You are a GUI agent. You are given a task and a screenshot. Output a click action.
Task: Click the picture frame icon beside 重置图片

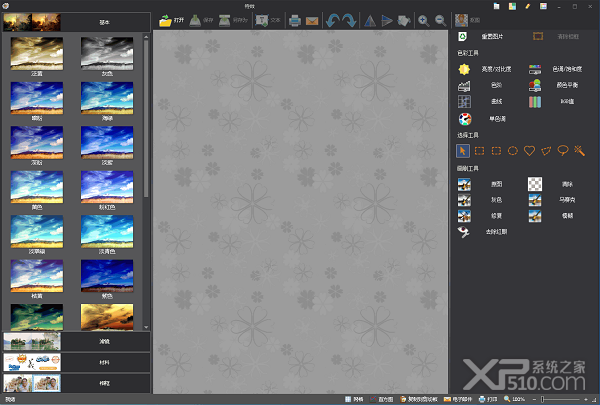538,37
